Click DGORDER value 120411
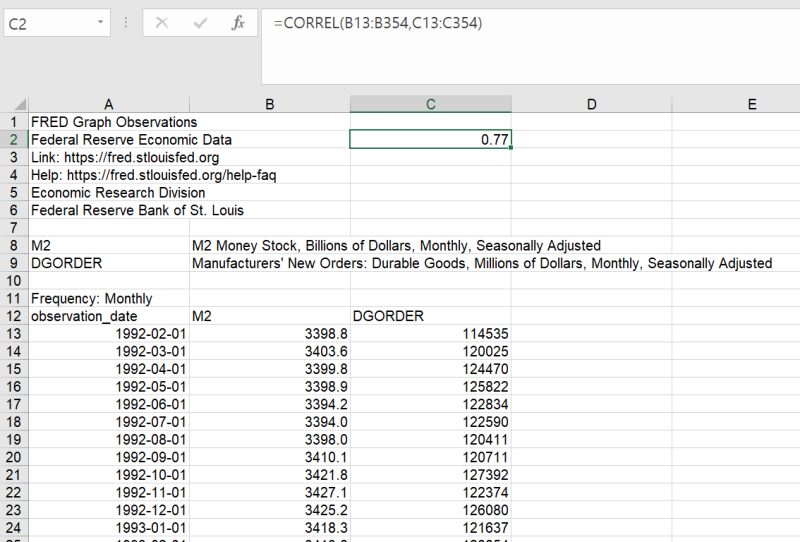Viewport: 800px width, 542px height. tap(431, 439)
